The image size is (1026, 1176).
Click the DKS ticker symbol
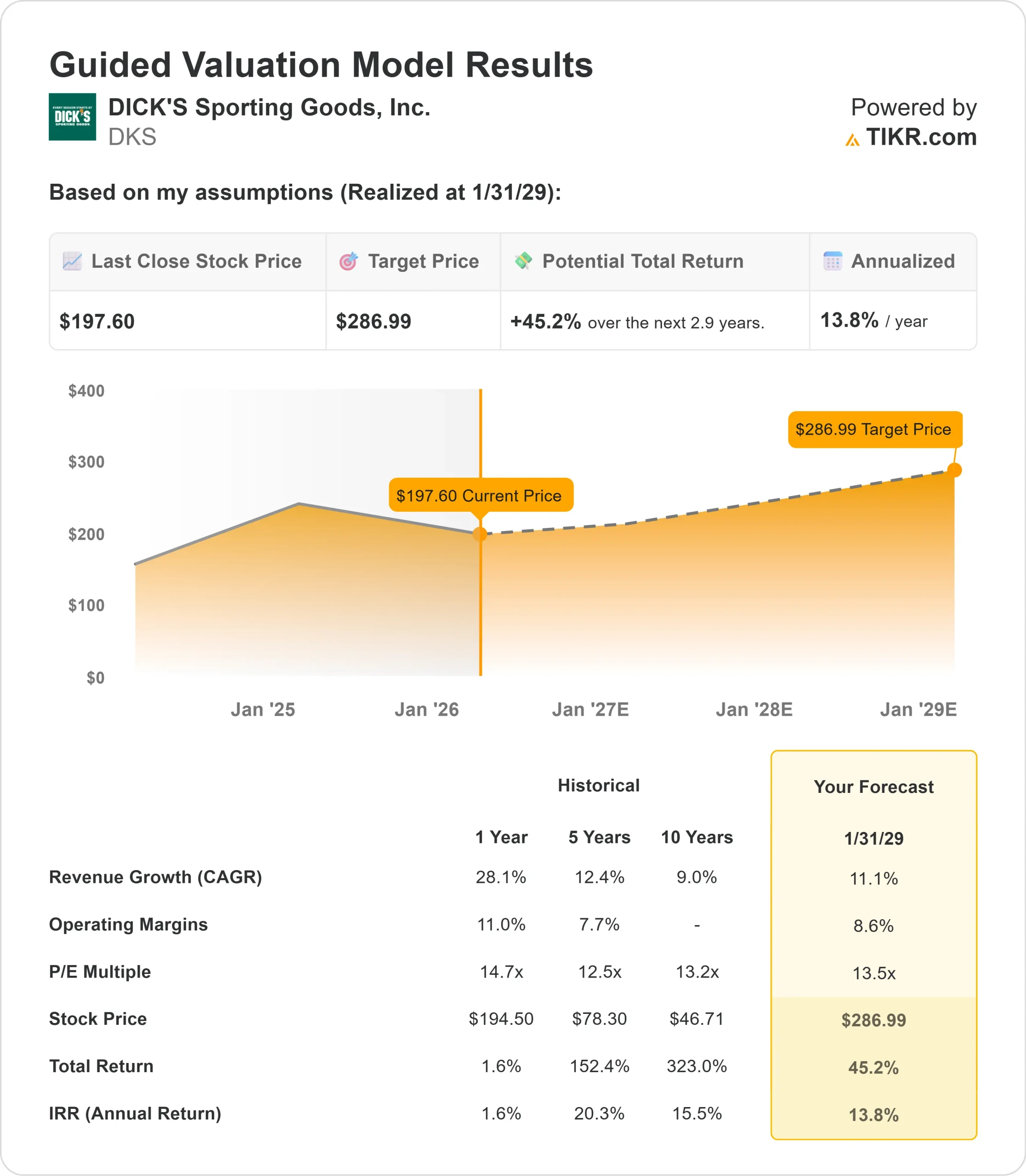click(132, 137)
